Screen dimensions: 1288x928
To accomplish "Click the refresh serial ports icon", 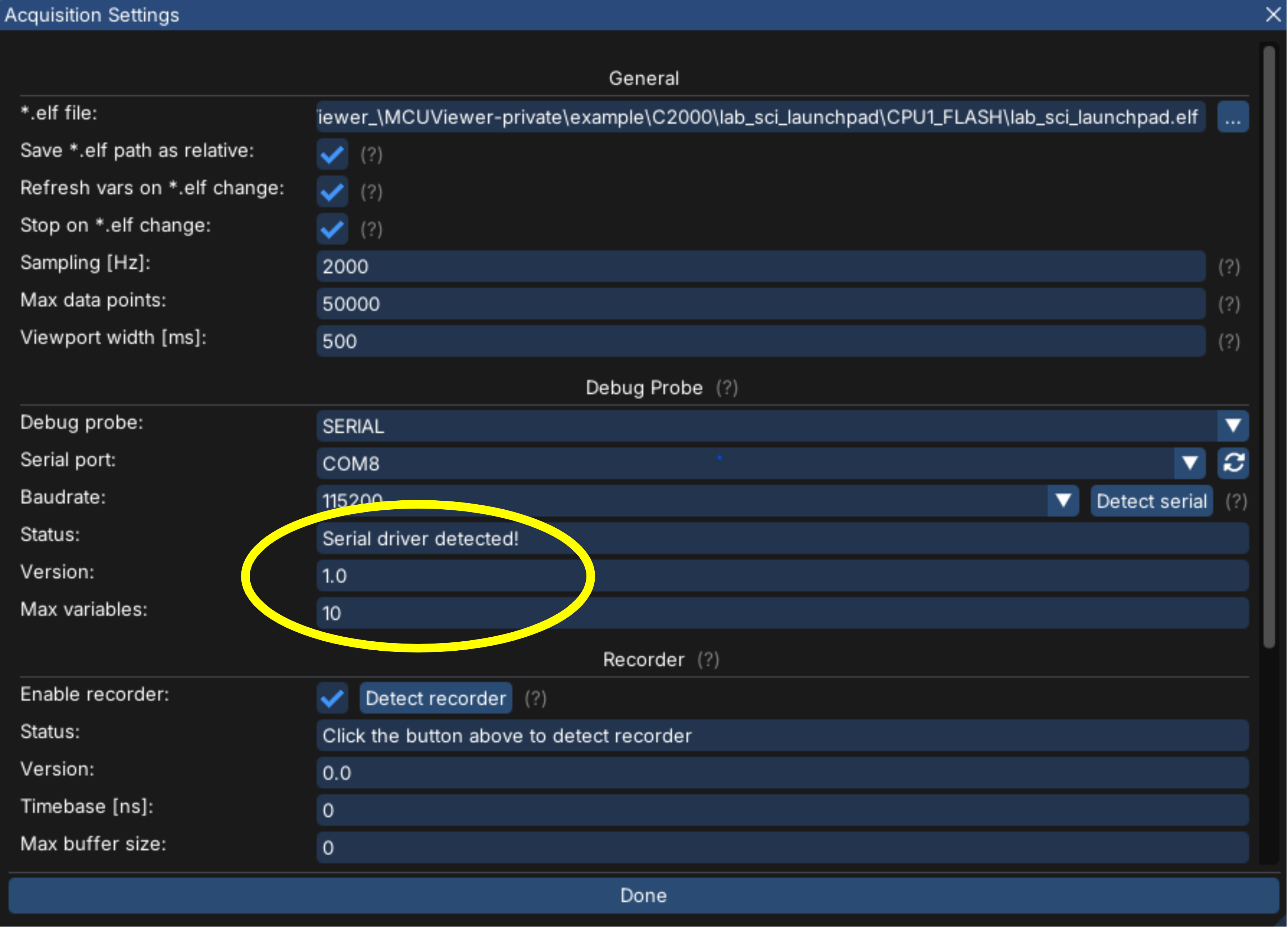I will 1232,463.
